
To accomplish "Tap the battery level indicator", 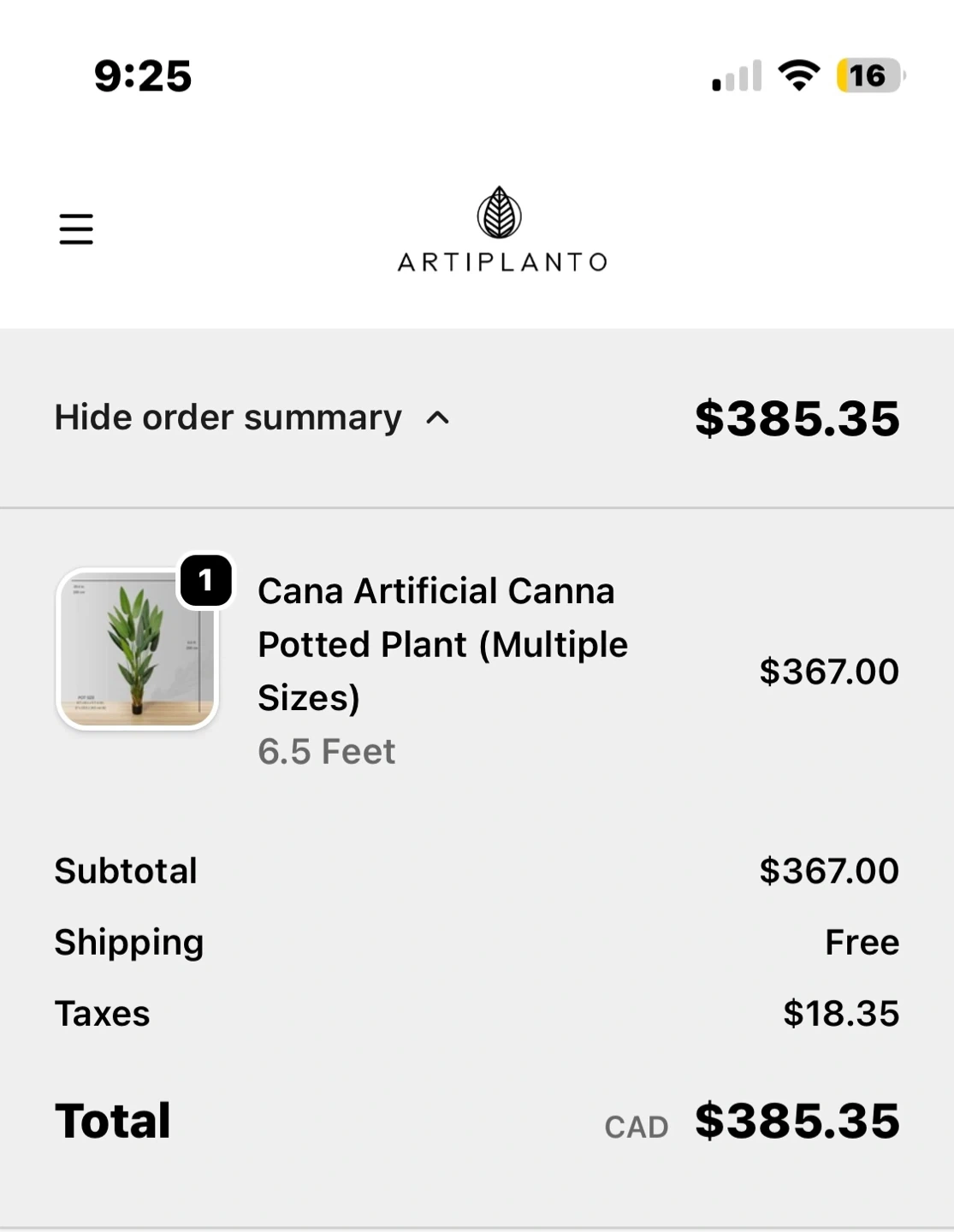I will click(x=869, y=75).
